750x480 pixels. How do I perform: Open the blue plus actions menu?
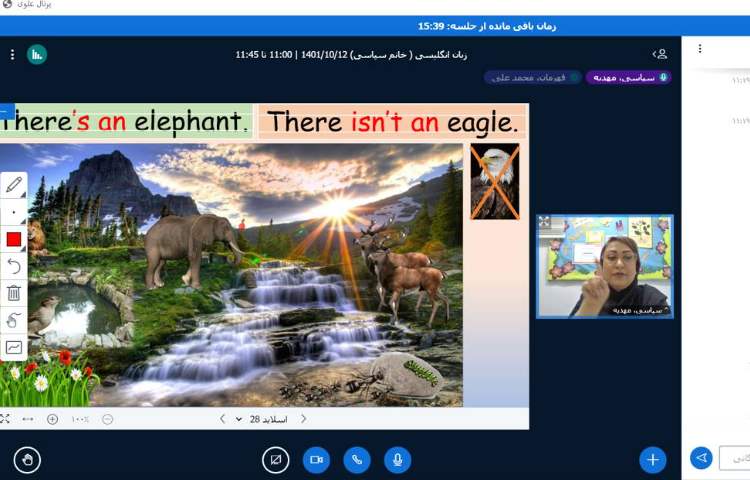click(652, 459)
